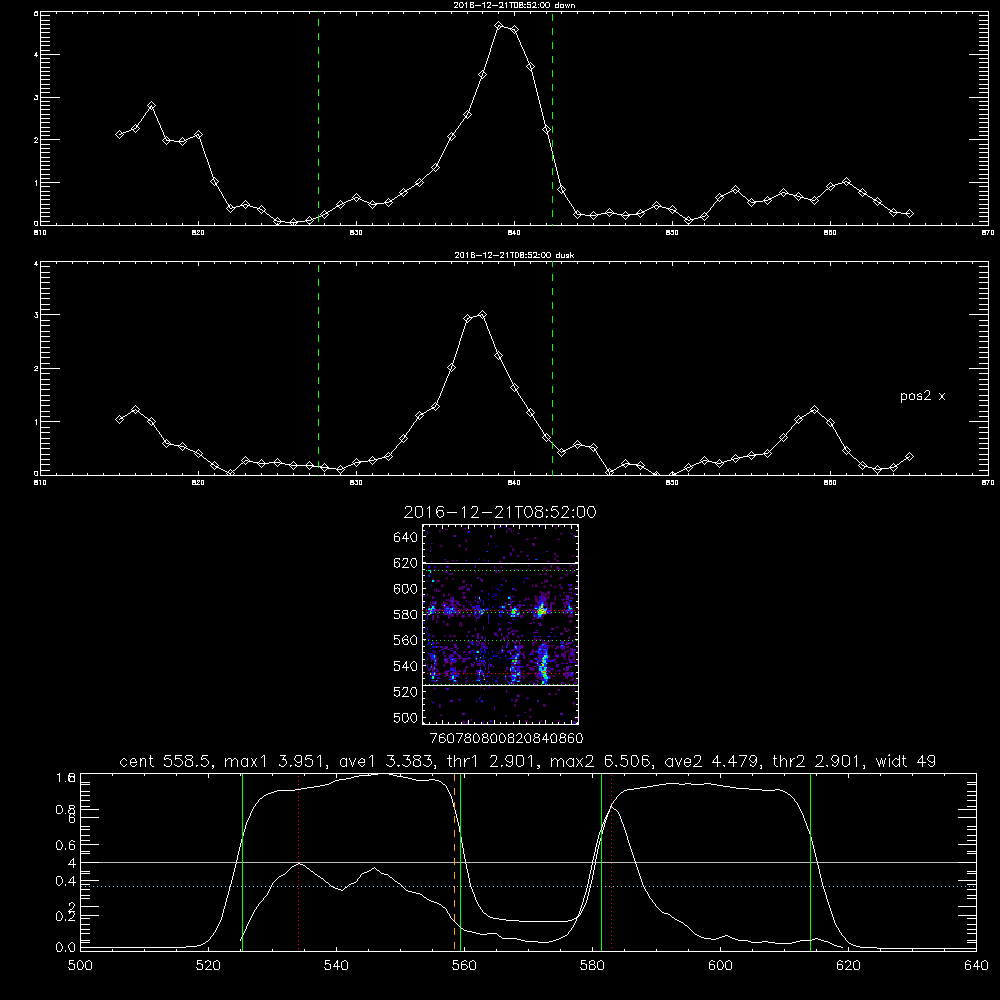The image size is (1000, 1000).
Task: Click the 'cent 558.5' value in stats line
Action: point(166,761)
